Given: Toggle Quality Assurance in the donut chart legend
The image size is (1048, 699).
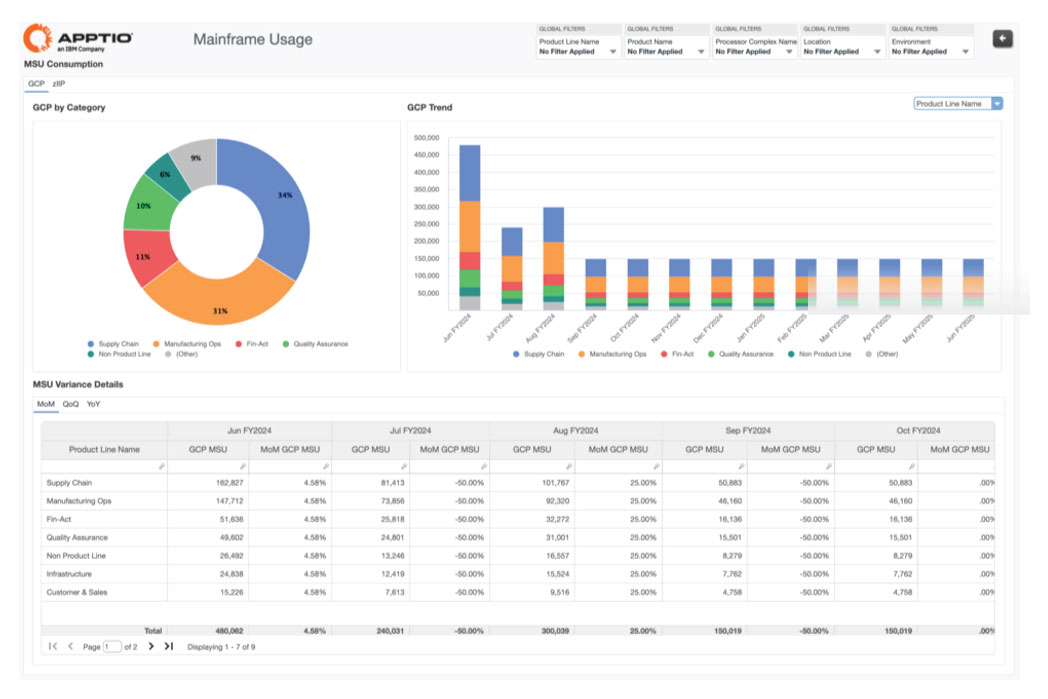Looking at the screenshot, I should 315,344.
